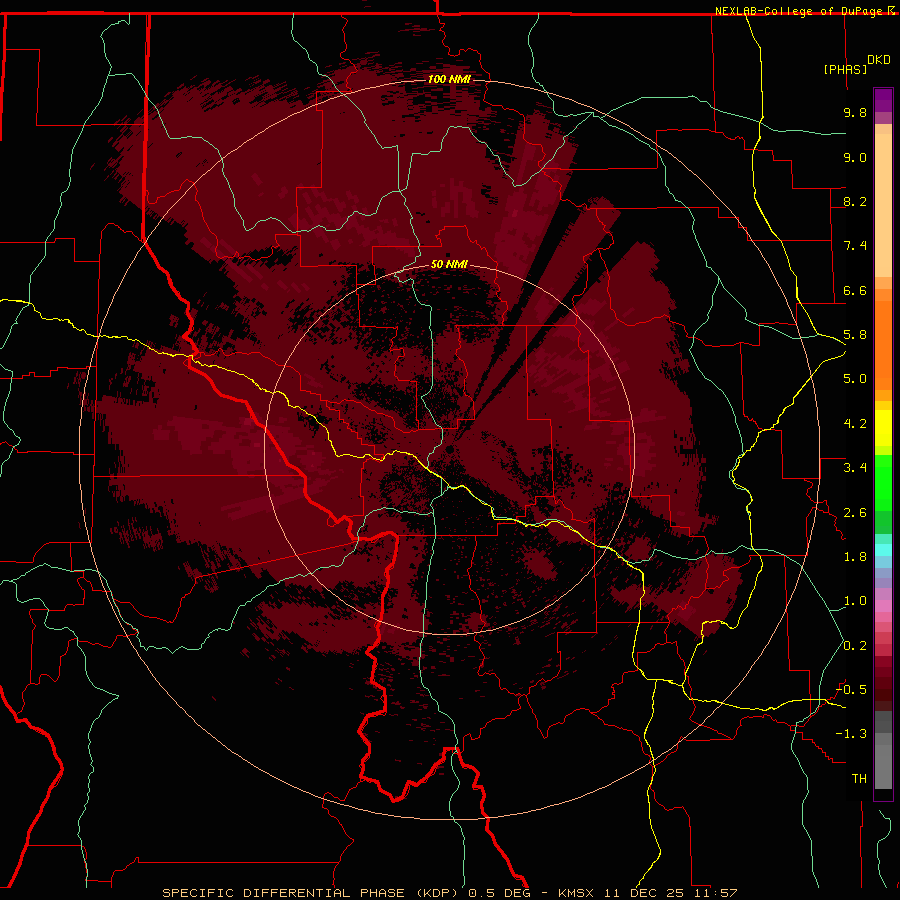
Task: Click the 11:57 timestamp in the bottom caption
Action: click(715, 893)
